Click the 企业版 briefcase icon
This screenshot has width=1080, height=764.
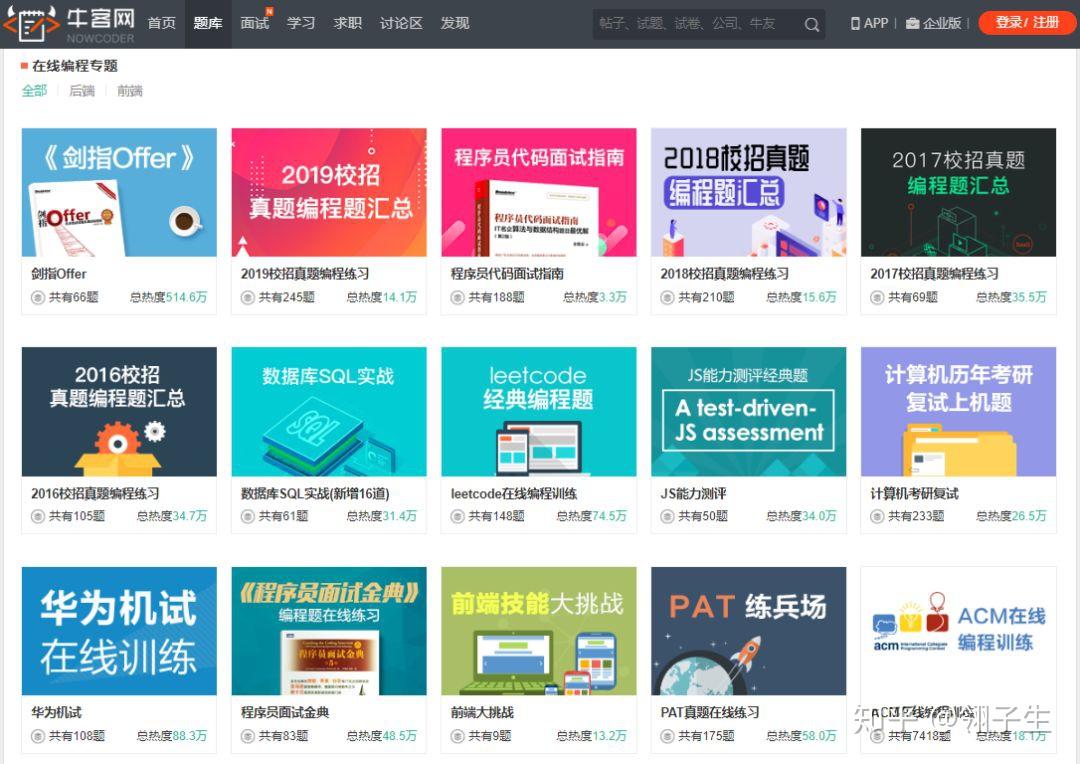912,23
